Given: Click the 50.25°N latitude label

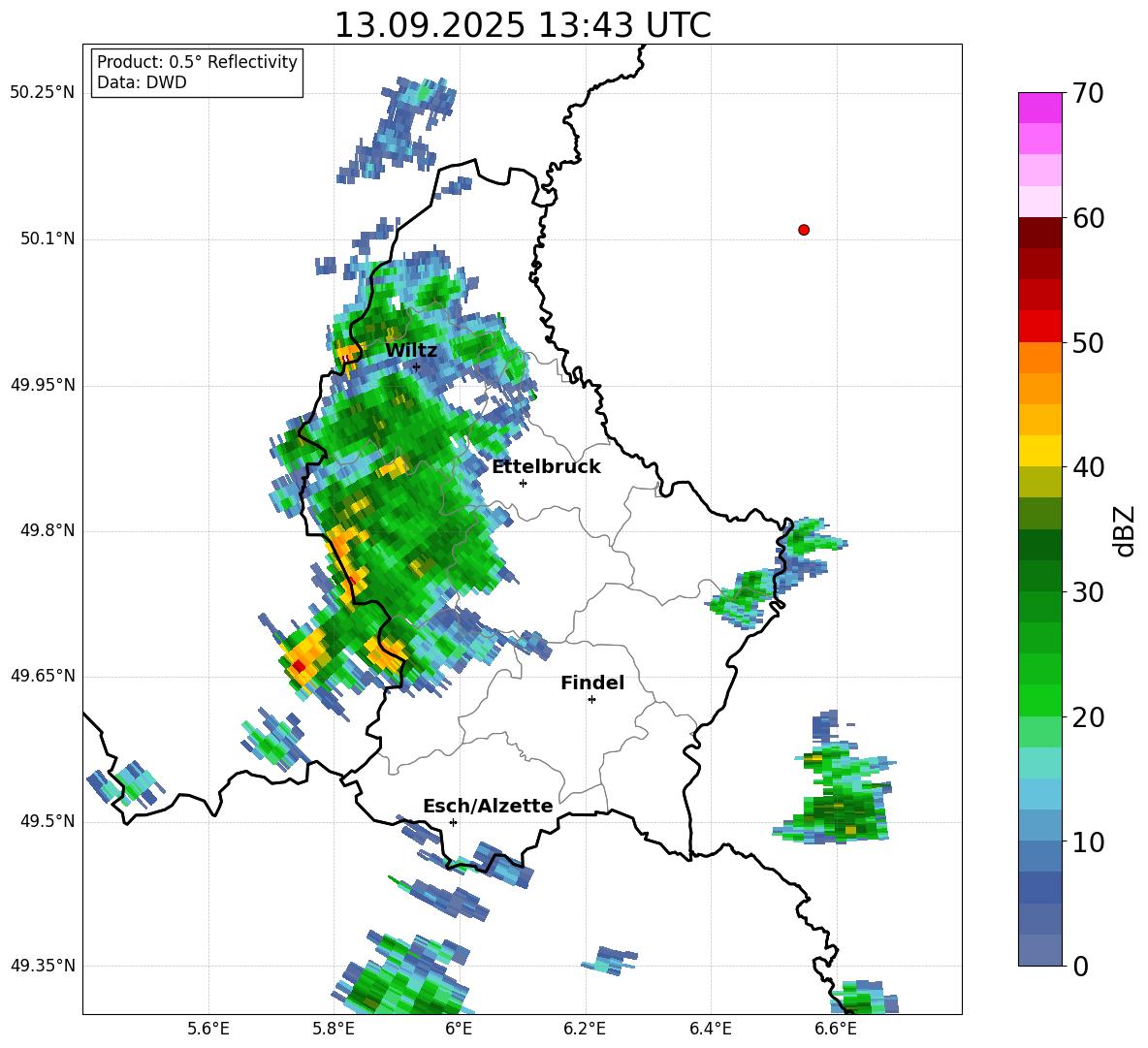Looking at the screenshot, I should (42, 93).
